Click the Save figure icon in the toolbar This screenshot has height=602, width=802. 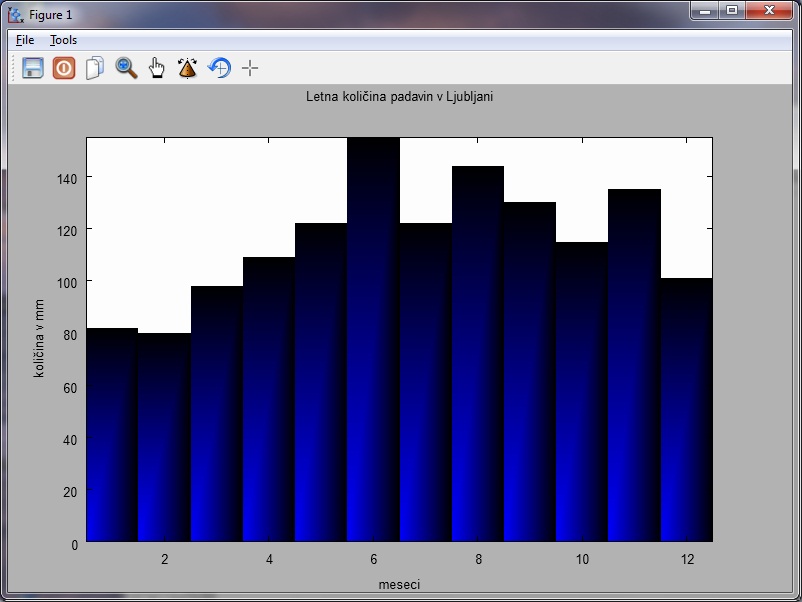[x=33, y=68]
